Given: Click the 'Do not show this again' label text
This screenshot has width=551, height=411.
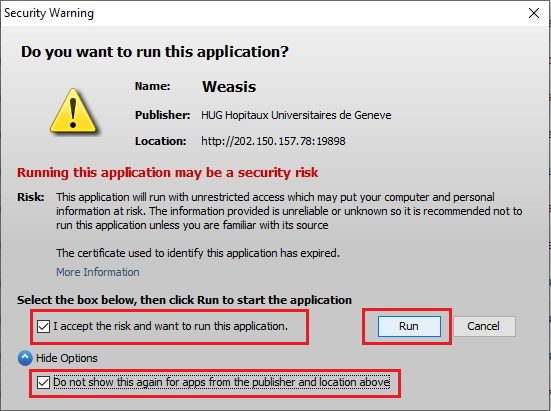Looking at the screenshot, I should [221, 382].
